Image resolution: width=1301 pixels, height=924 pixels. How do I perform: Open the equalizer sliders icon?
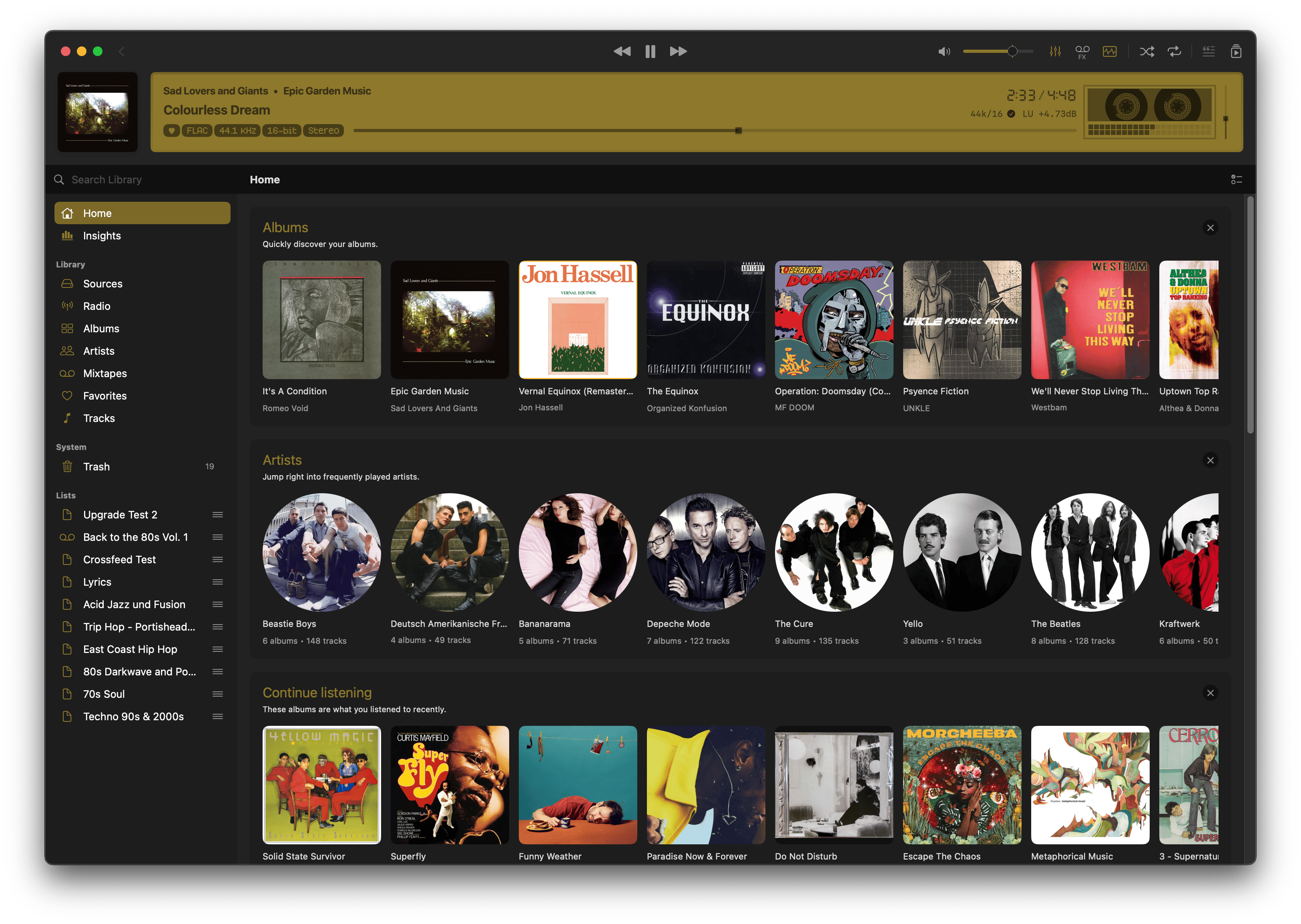1055,52
